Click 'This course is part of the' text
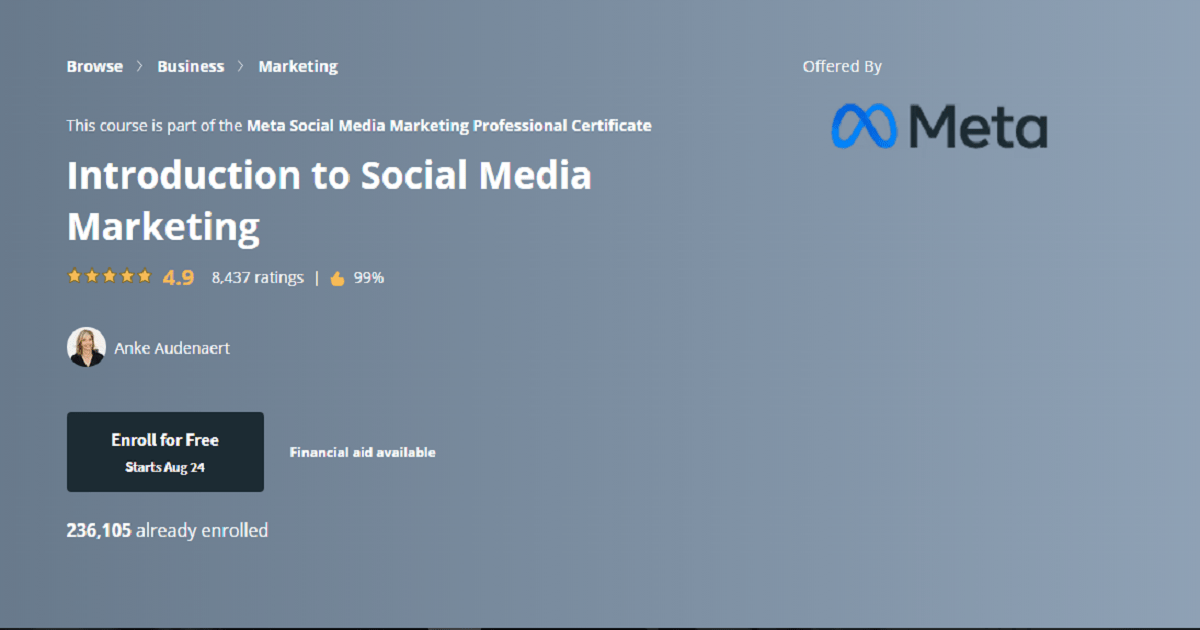The height and width of the screenshot is (630, 1200). [154, 126]
